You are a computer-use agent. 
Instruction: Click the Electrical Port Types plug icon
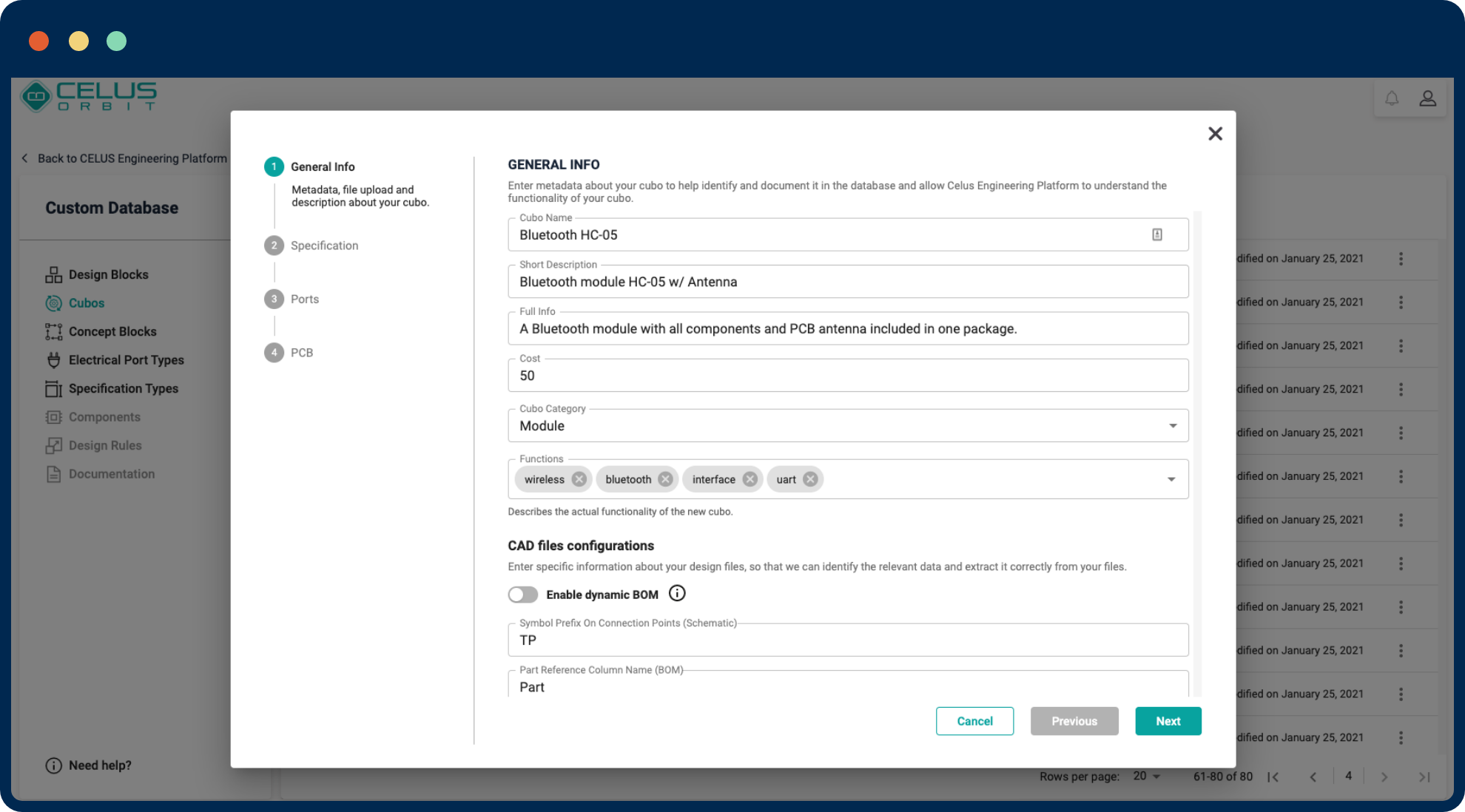[53, 360]
